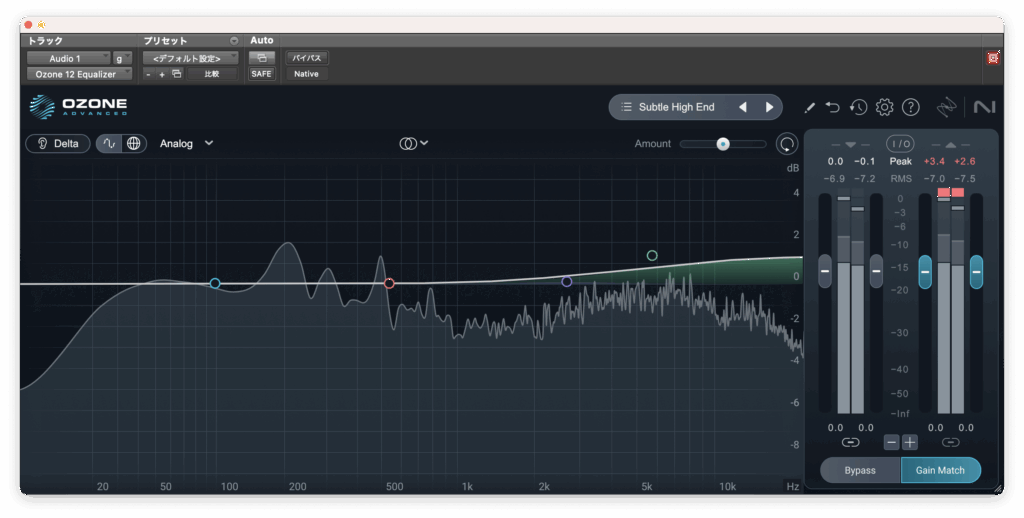Click the undo arrow icon

point(833,107)
